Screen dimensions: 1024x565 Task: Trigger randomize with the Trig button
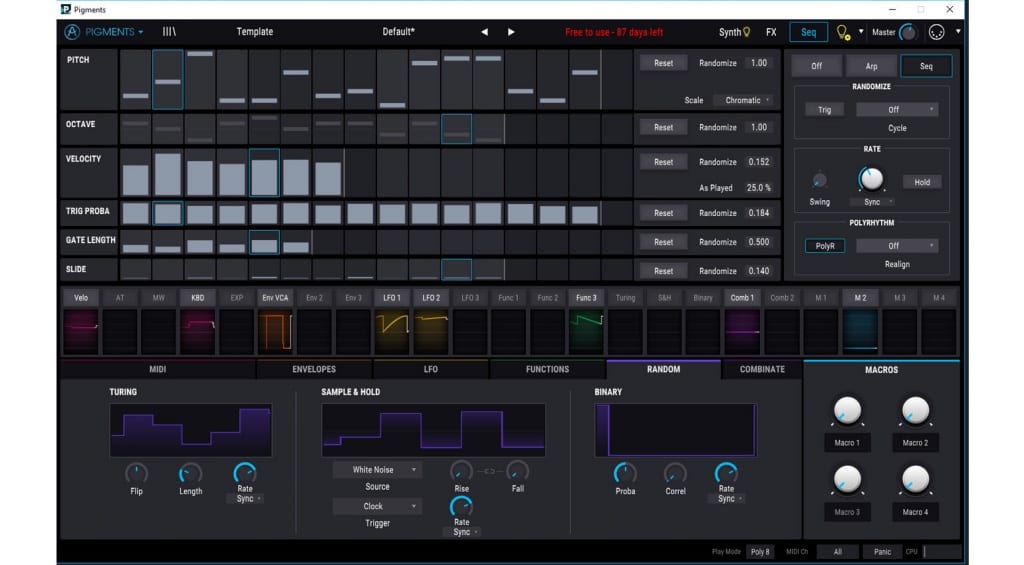[824, 110]
